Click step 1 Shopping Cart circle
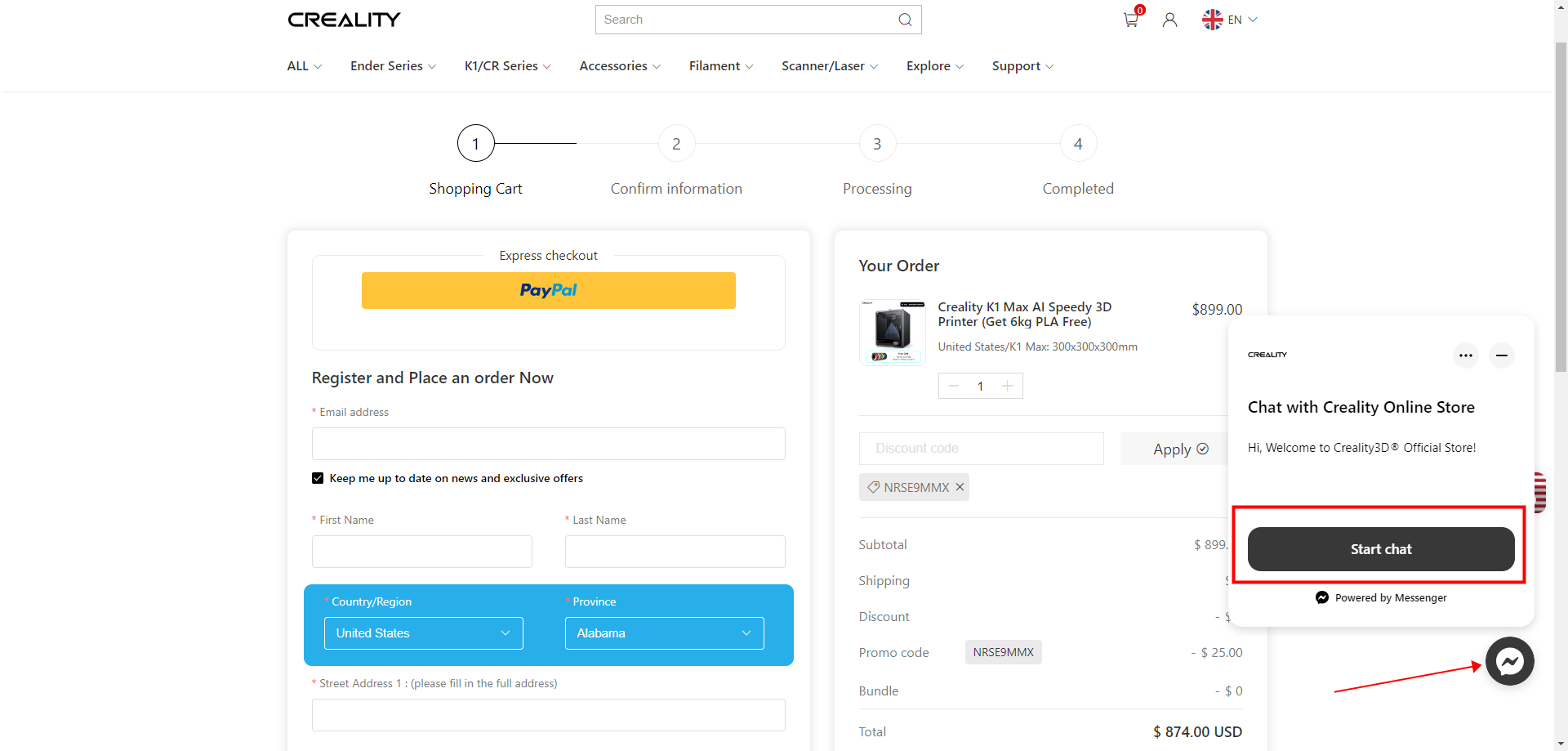 coord(476,144)
